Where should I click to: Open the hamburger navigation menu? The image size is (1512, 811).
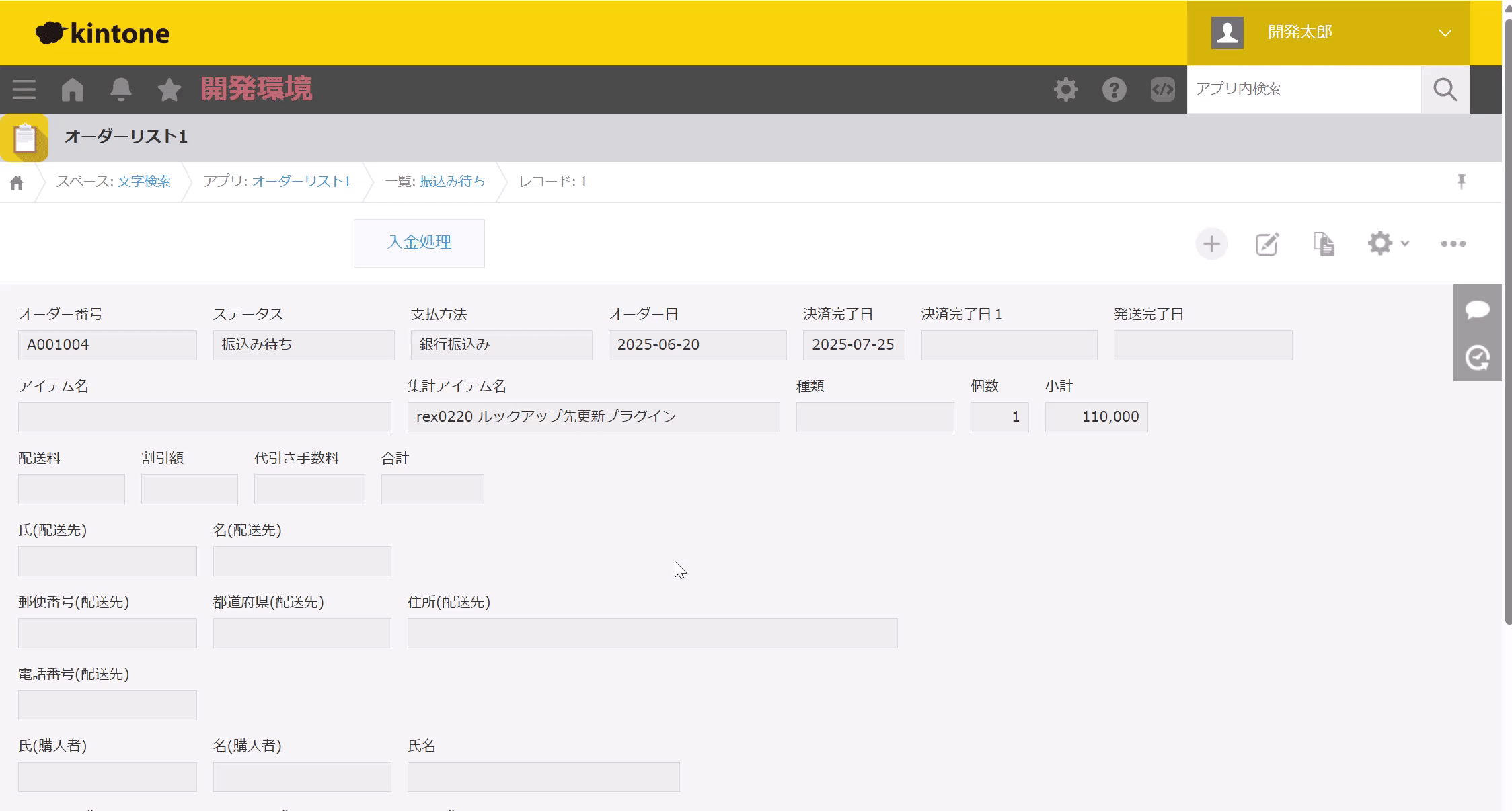[x=24, y=89]
